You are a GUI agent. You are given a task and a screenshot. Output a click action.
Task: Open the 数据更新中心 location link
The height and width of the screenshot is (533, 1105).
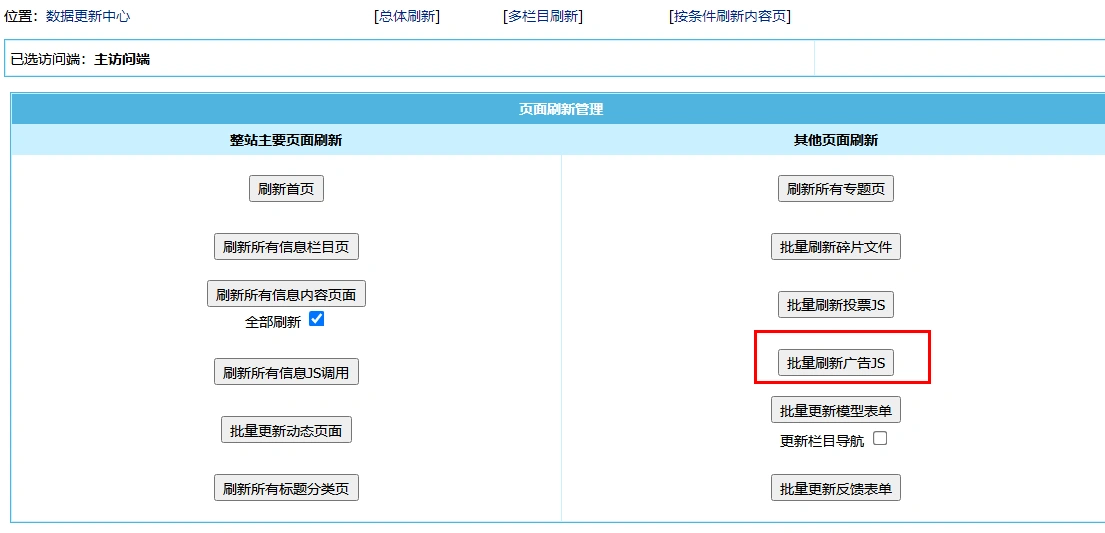[x=88, y=16]
